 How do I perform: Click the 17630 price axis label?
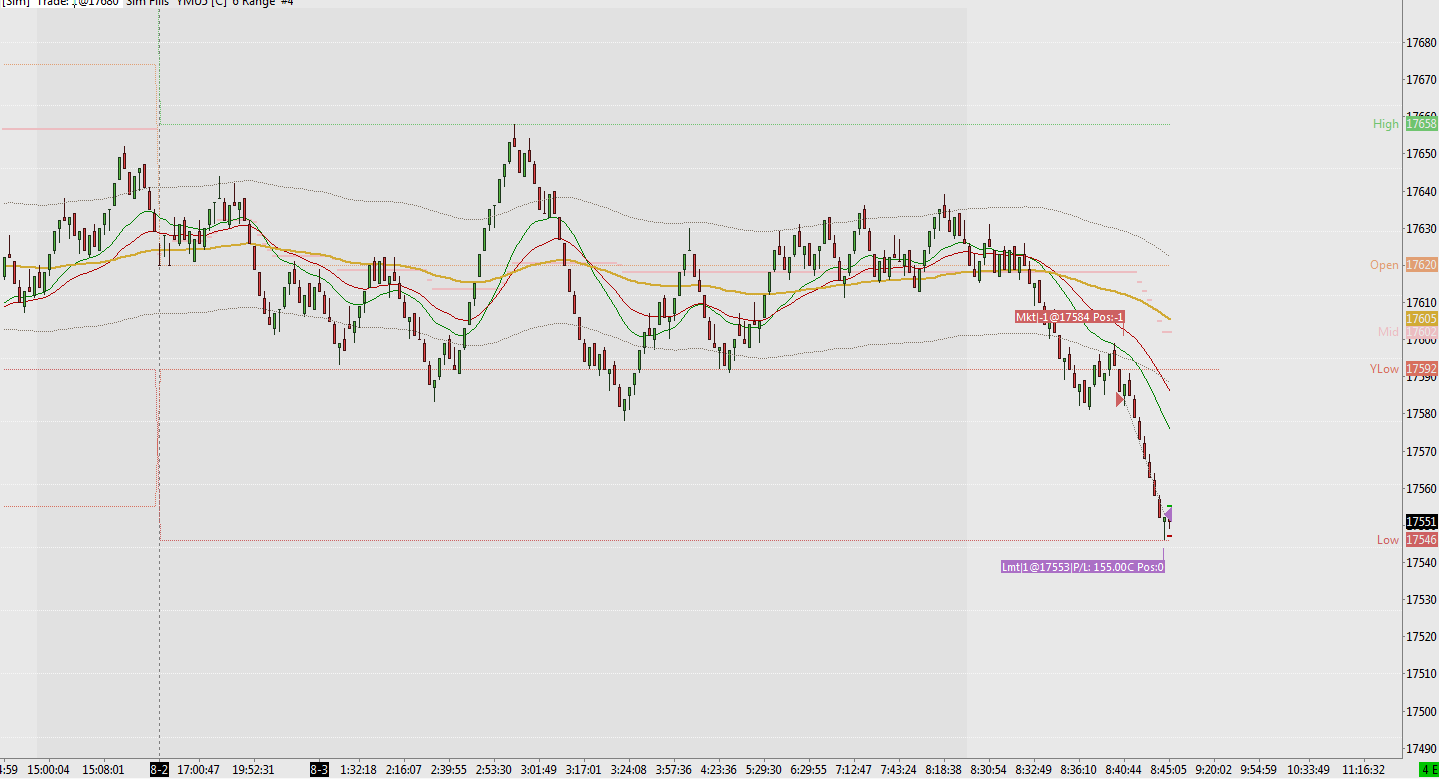(x=1421, y=229)
